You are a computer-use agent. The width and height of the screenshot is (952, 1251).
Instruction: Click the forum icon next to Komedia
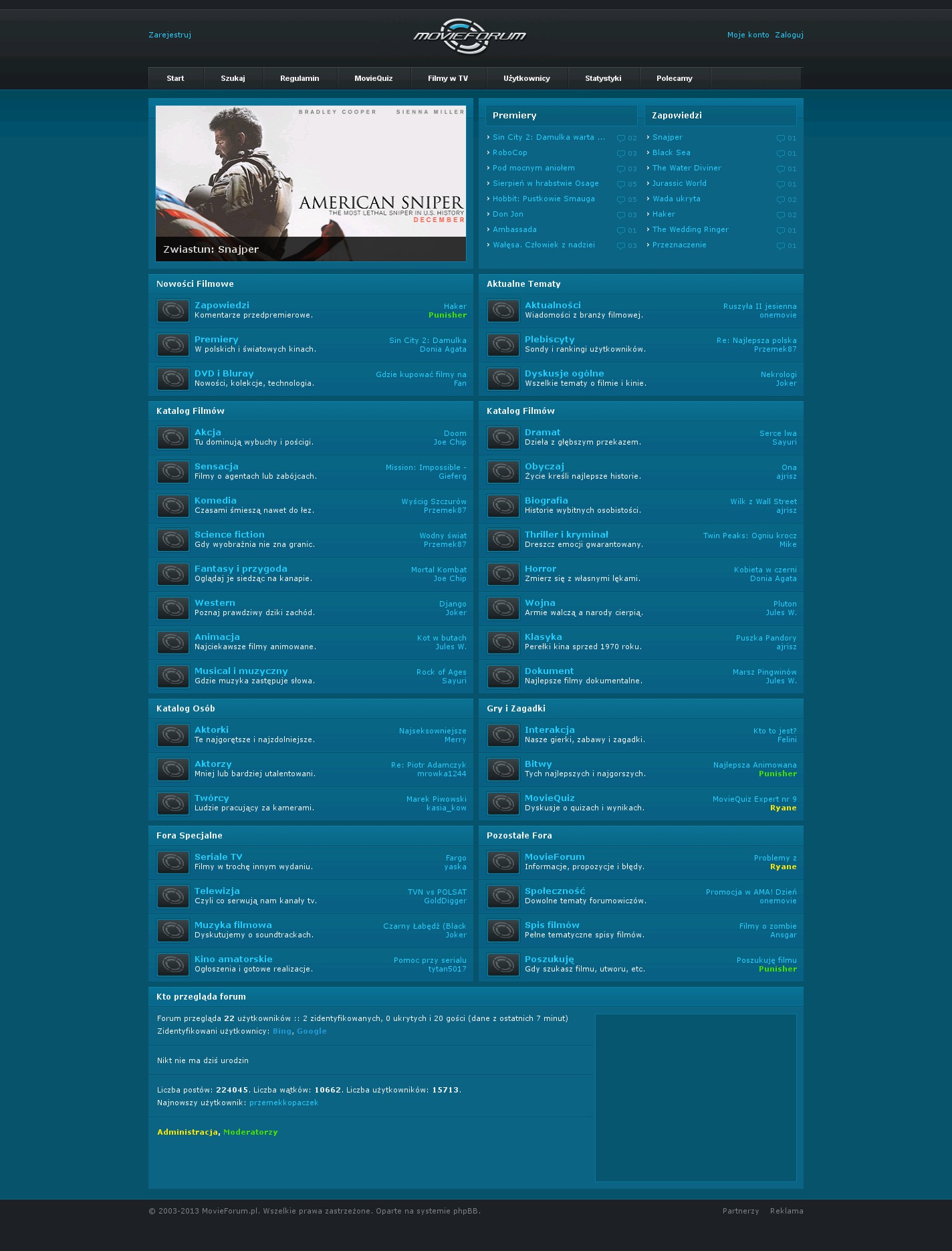(172, 506)
